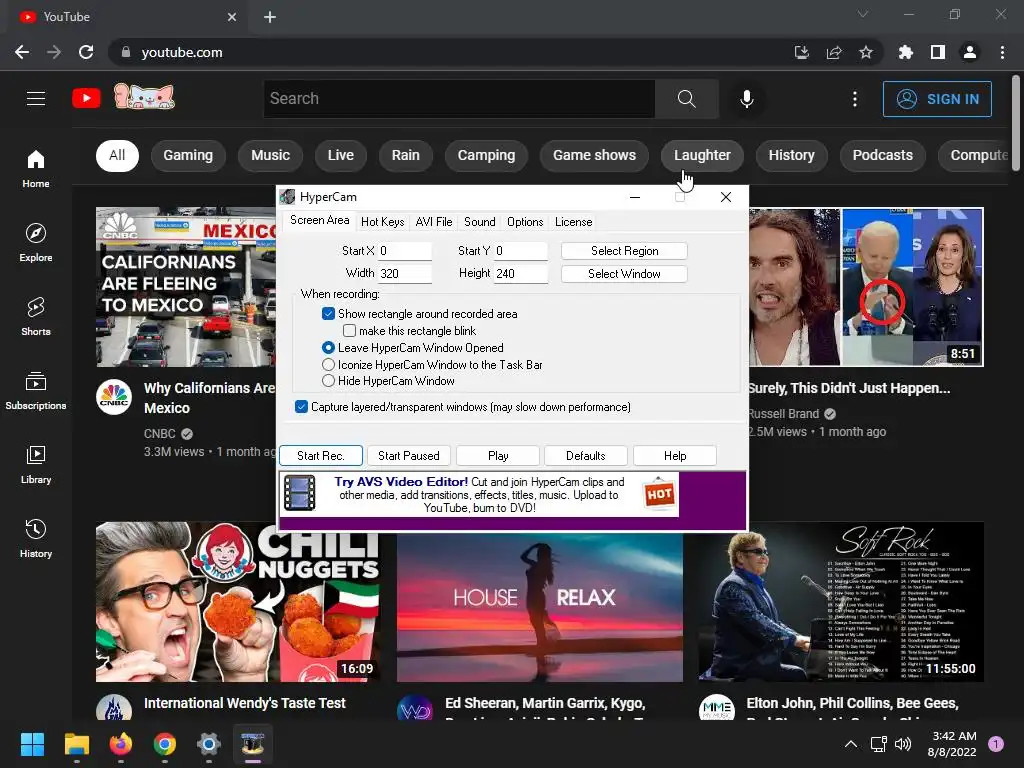Click the volume tray icon

903,744
